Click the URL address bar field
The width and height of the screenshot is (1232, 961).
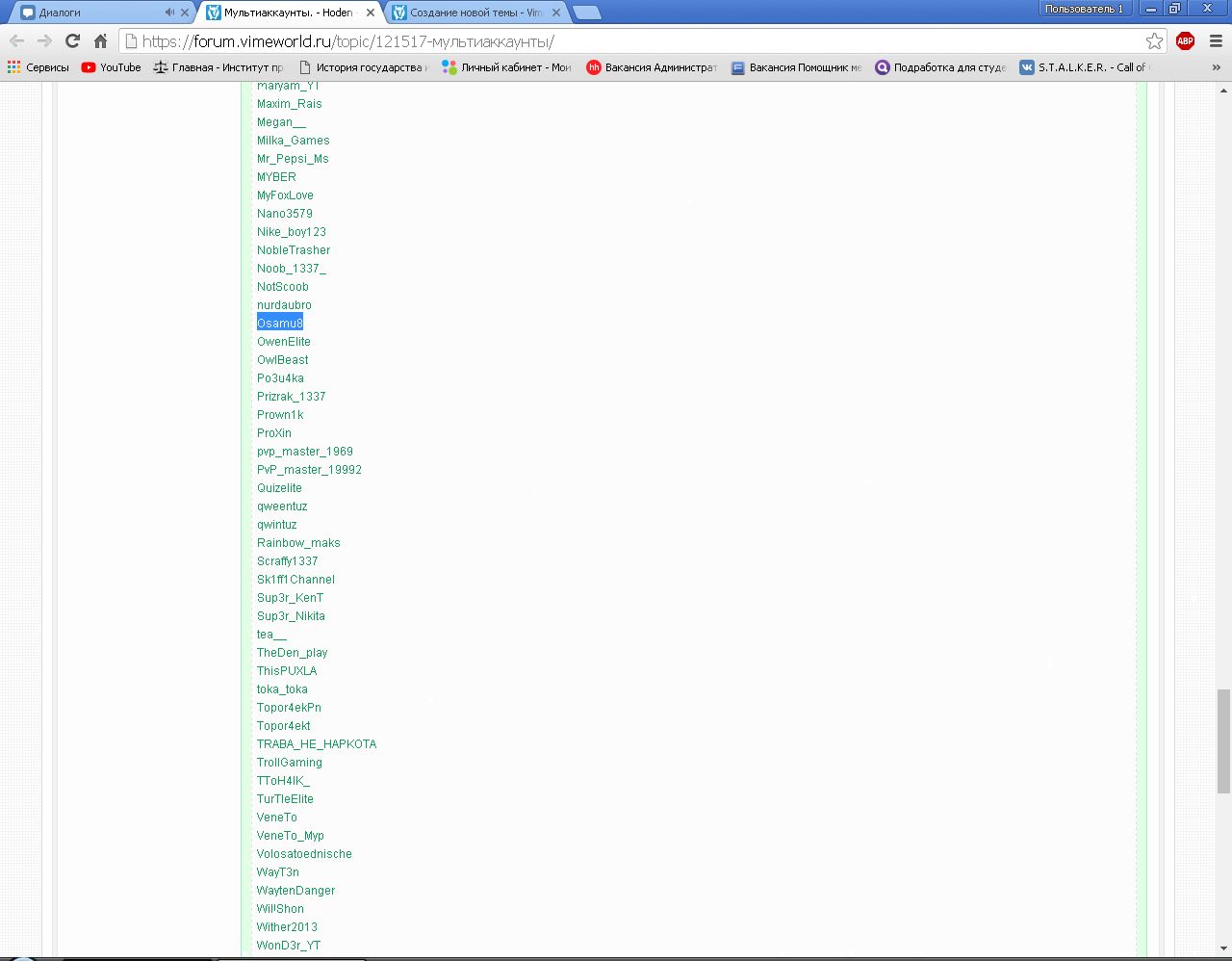pos(635,41)
